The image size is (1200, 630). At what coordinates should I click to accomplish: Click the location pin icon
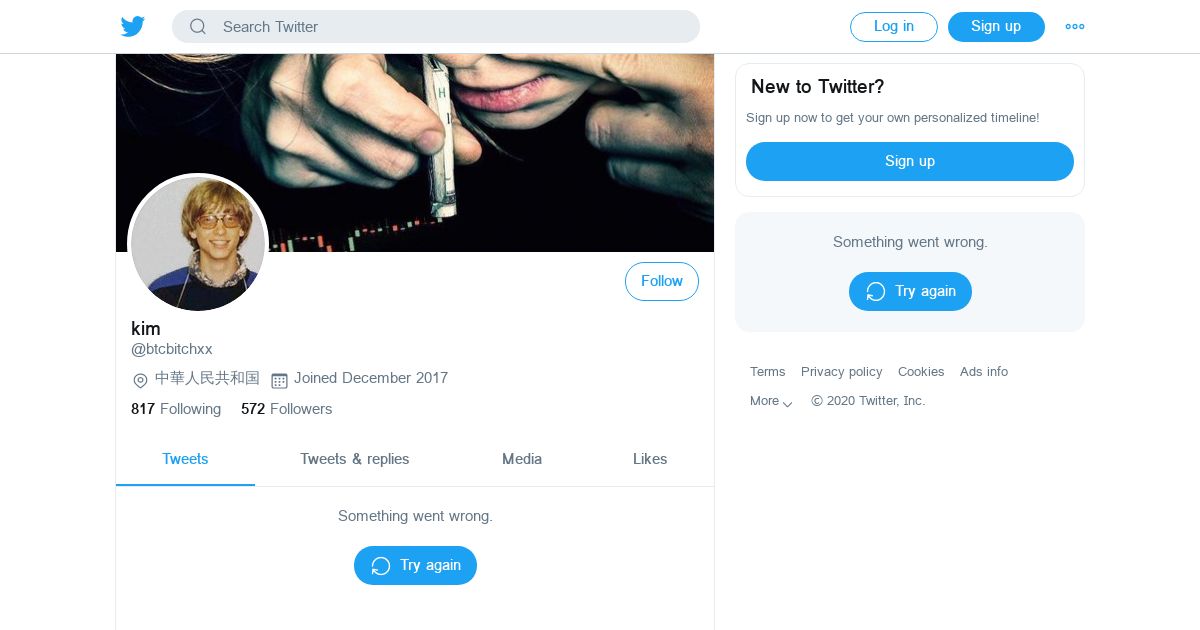point(141,380)
